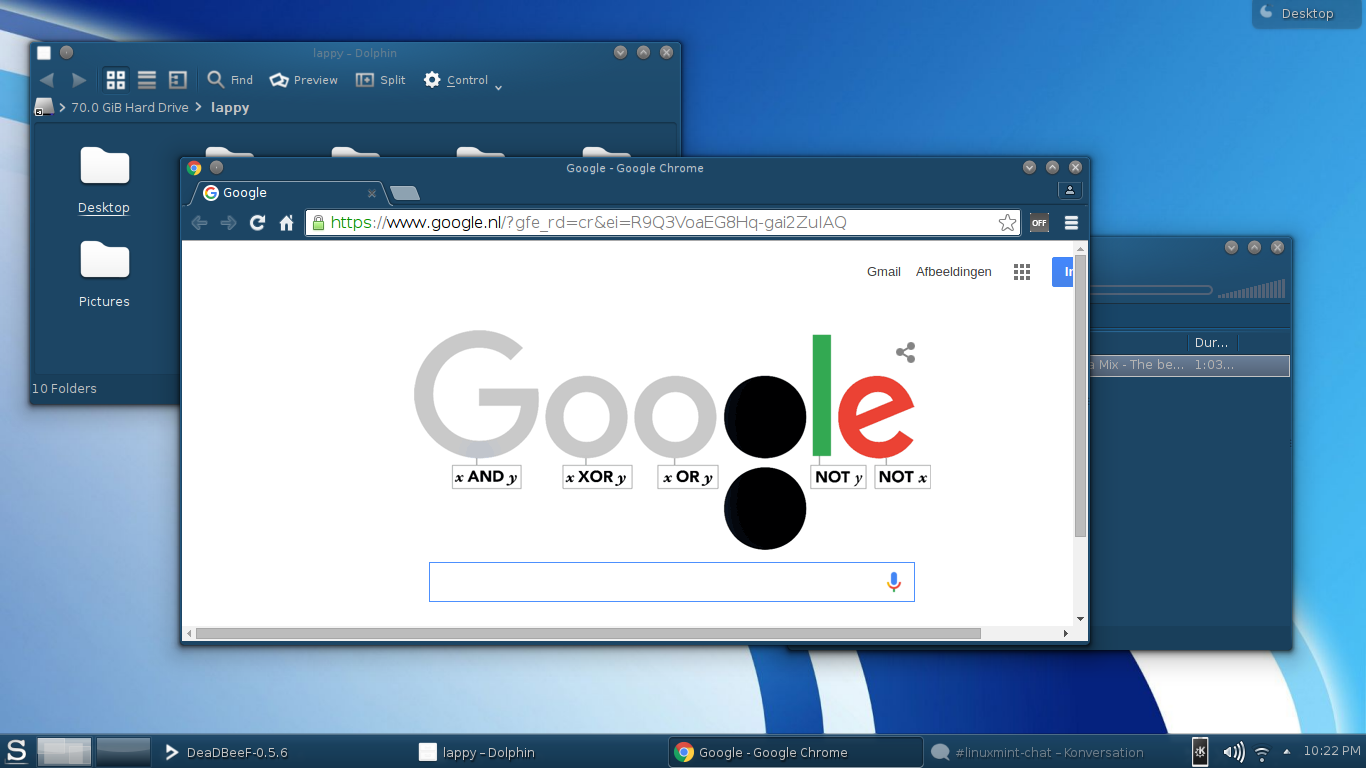Select 70.0 GiB Hard Drive breadcrumb
This screenshot has height=768, width=1366.
click(x=130, y=107)
